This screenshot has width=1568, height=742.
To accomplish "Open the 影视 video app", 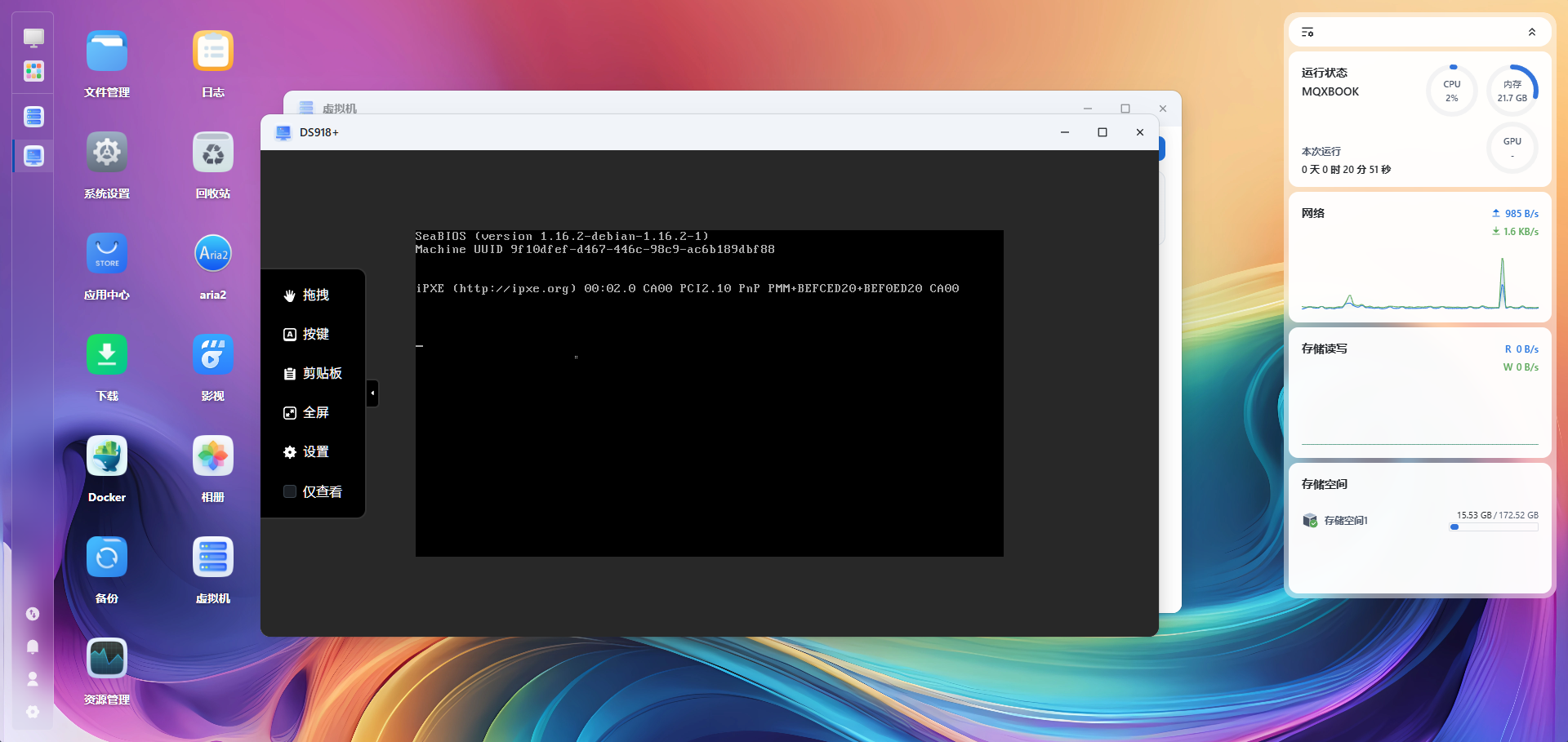I will click(x=213, y=355).
